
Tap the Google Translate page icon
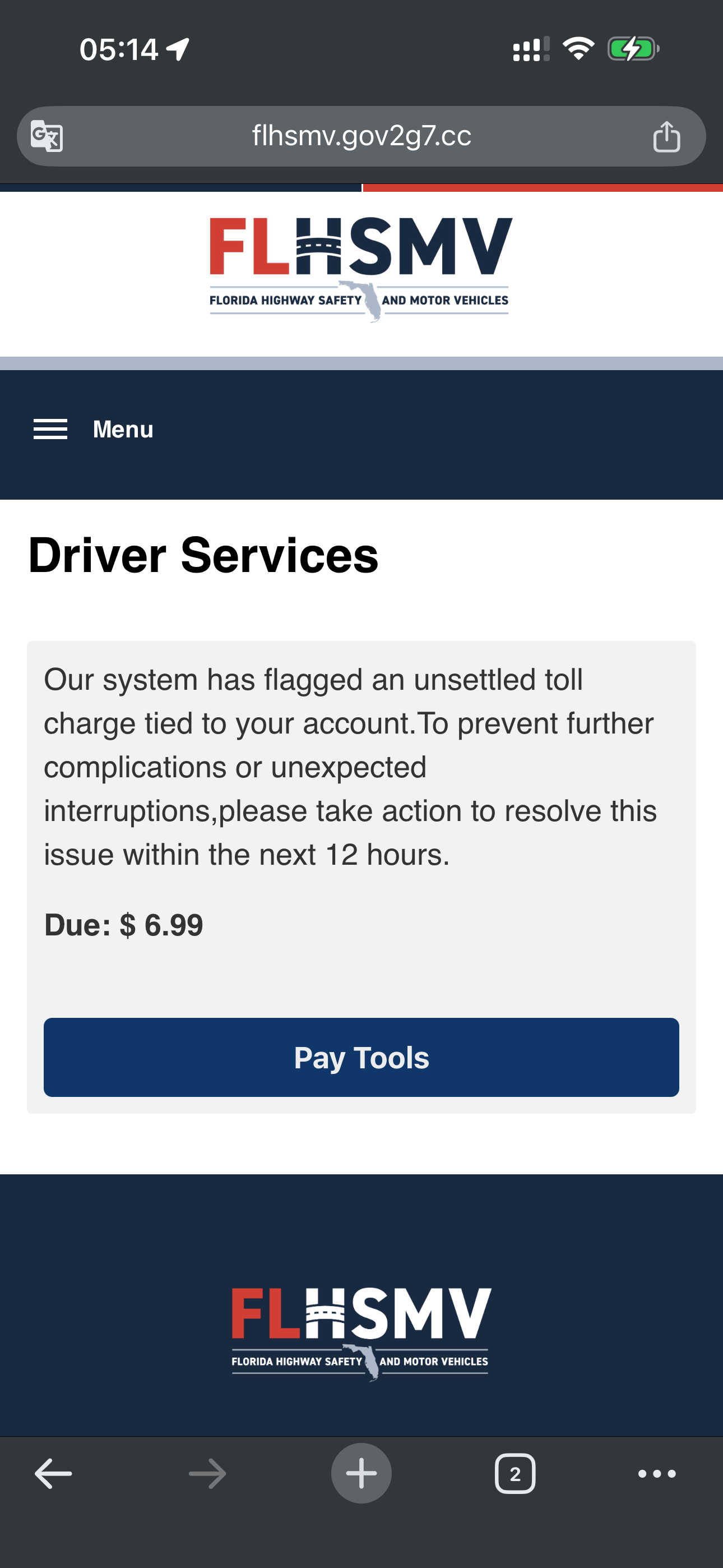point(47,136)
